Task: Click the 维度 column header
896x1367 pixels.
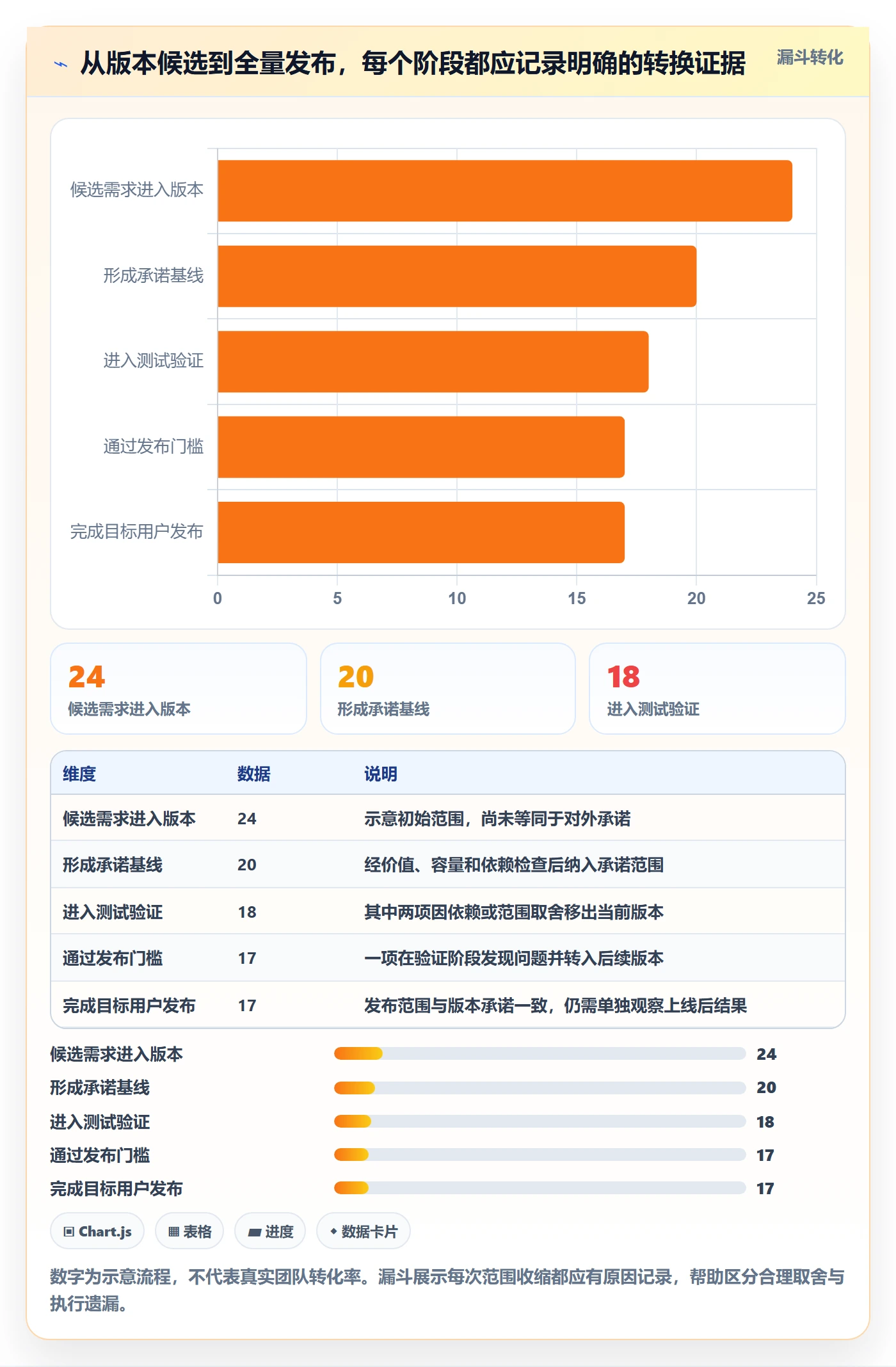Action: pyautogui.click(x=79, y=774)
